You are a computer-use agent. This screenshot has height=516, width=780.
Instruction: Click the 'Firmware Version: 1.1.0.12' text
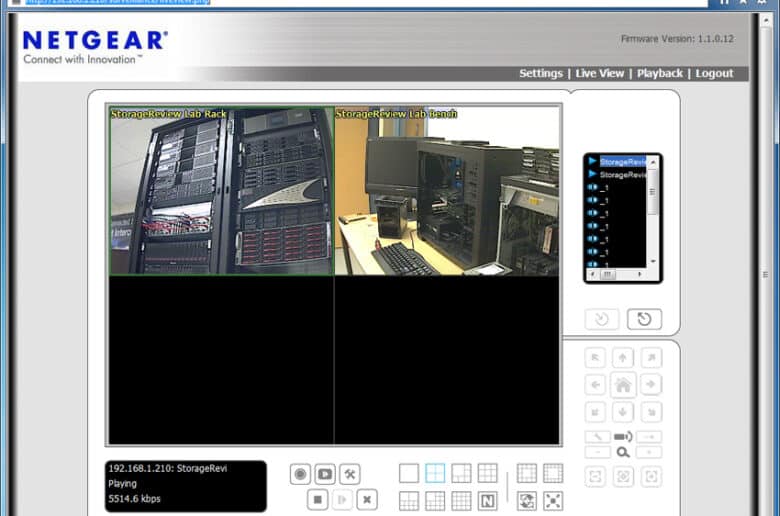pos(677,39)
